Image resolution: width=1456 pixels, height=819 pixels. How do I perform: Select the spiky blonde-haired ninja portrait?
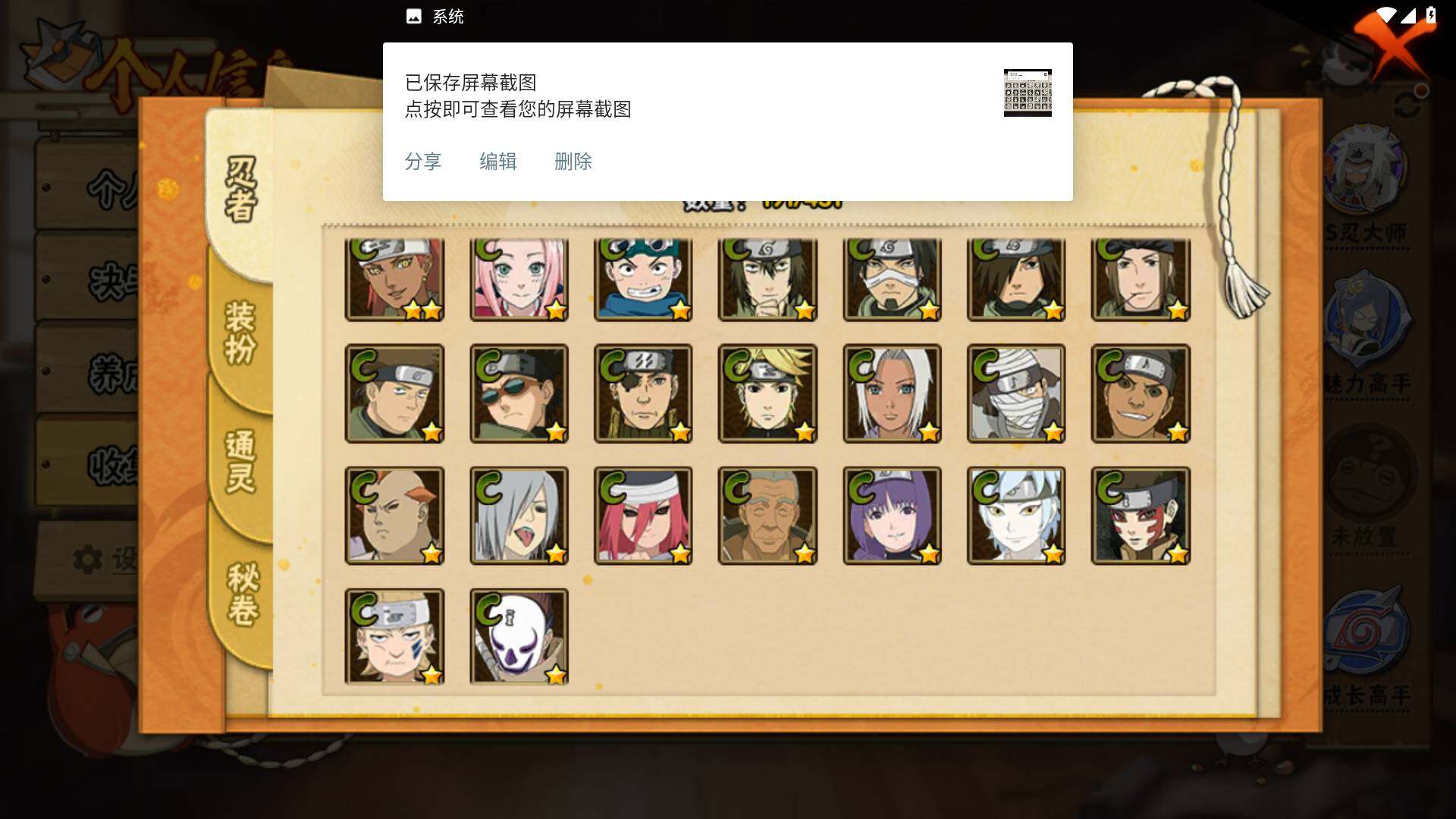(767, 394)
